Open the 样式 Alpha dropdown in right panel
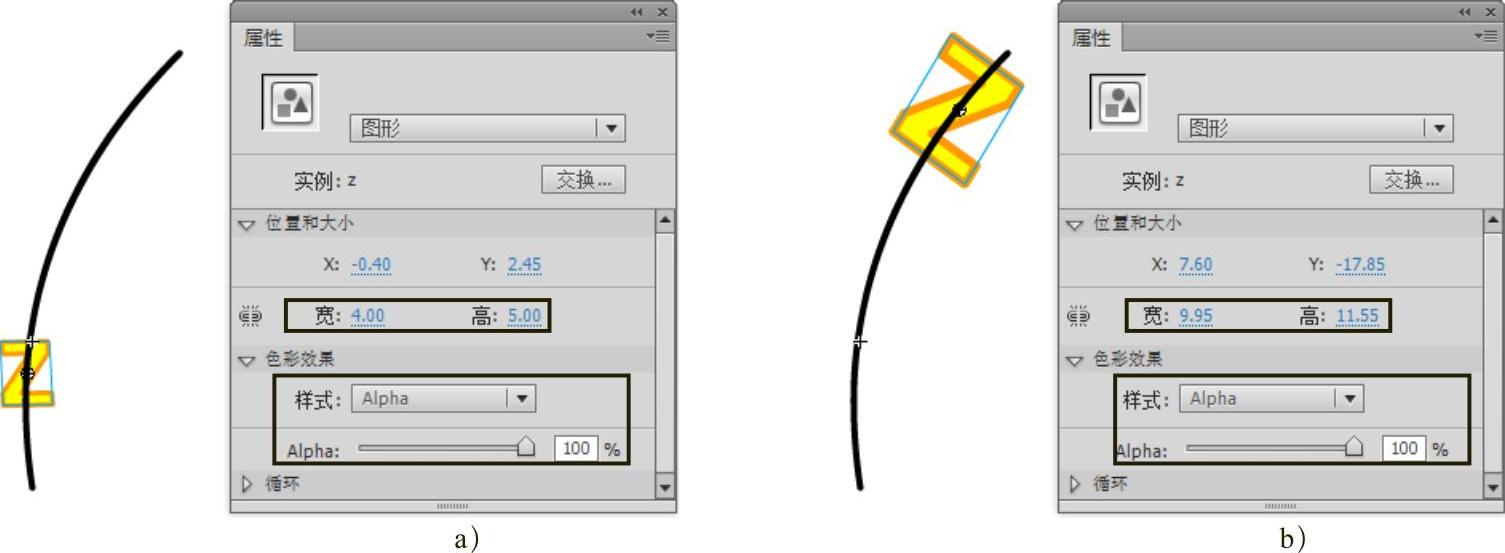The height and width of the screenshot is (553, 1505). click(1271, 398)
